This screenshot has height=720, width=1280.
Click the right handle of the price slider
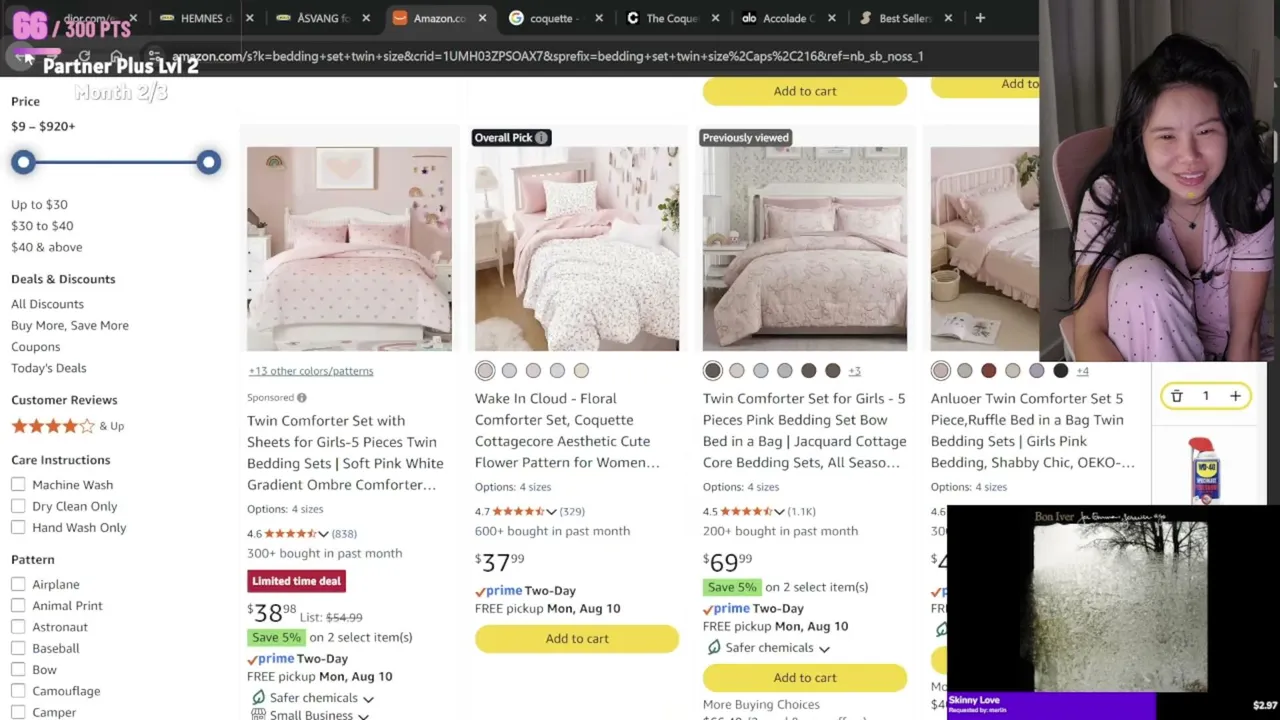coord(208,162)
